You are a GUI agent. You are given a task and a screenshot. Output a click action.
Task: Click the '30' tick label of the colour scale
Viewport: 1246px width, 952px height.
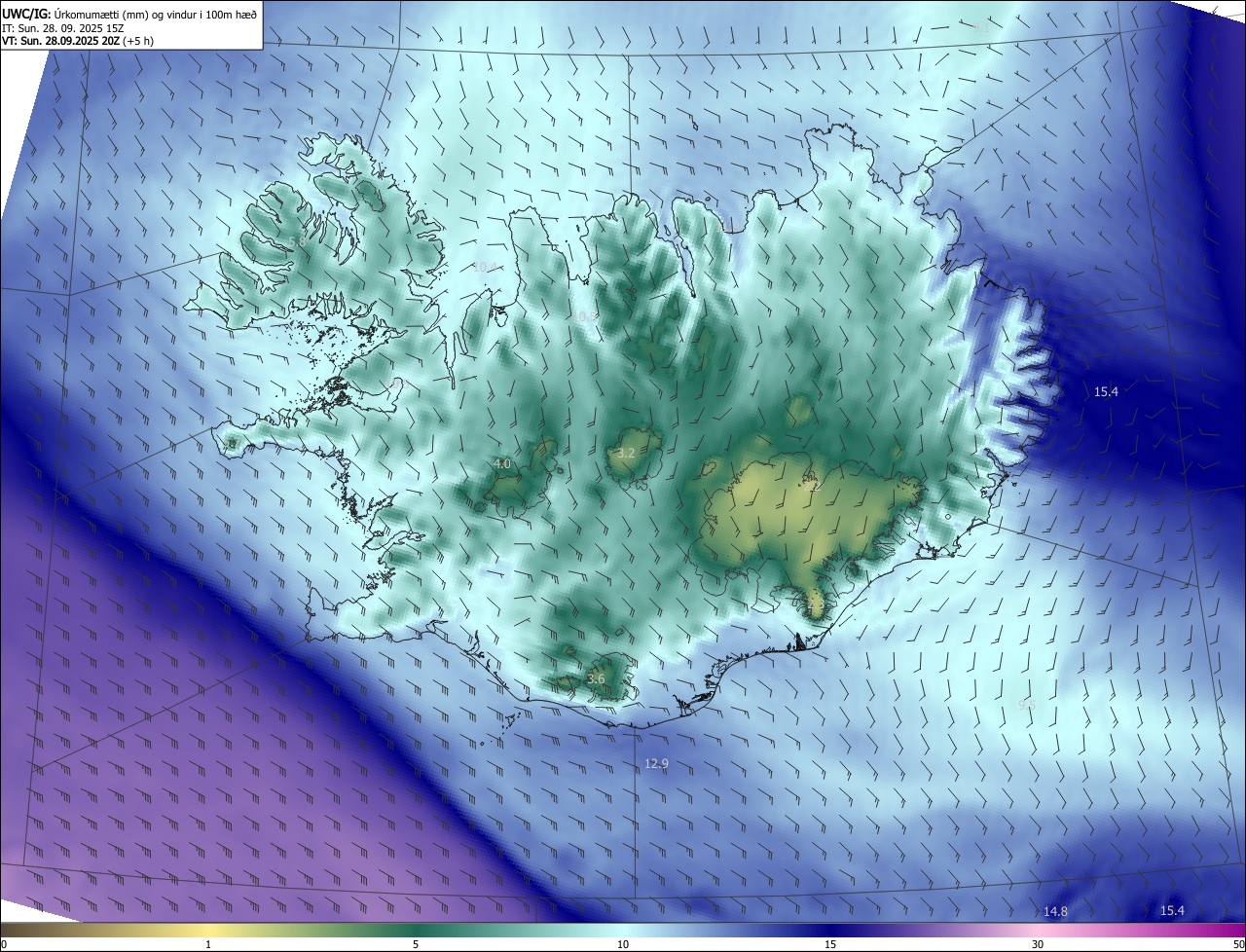click(x=1038, y=944)
